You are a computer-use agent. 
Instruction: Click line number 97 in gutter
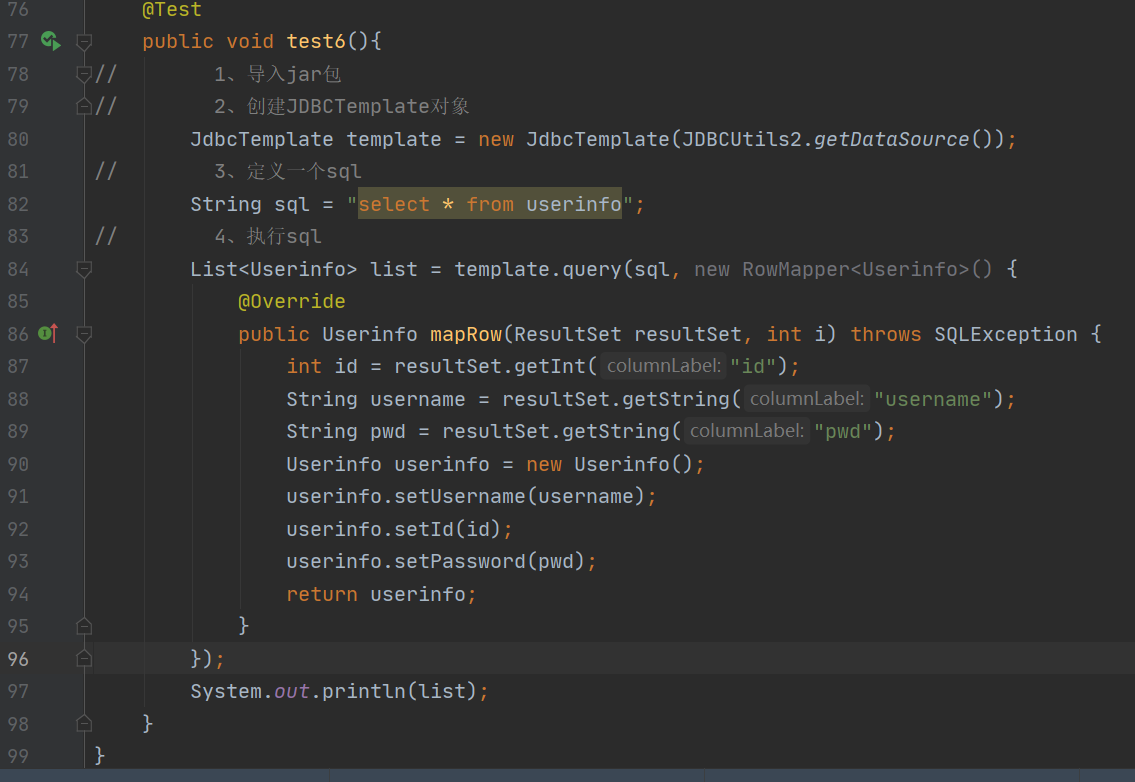(x=18, y=691)
